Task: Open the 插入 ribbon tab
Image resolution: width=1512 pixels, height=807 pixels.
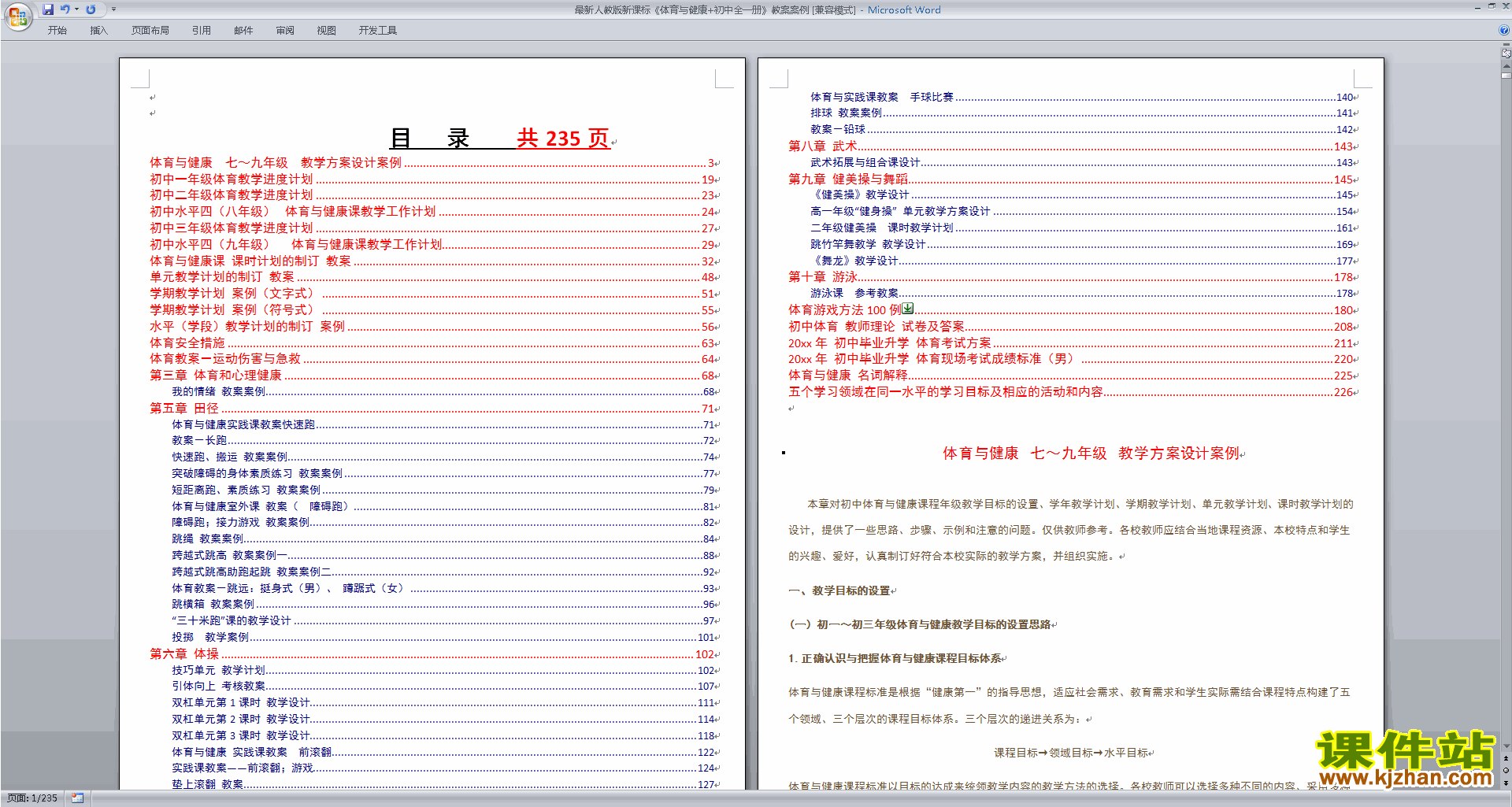Action: 98,30
